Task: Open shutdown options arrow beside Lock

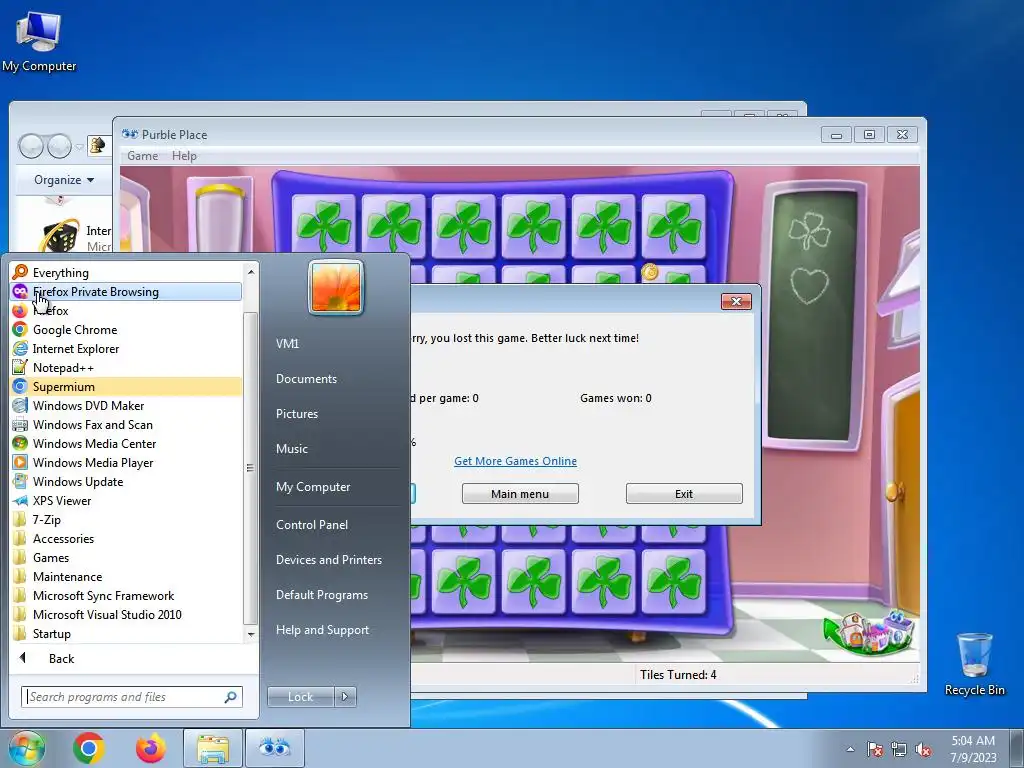Action: [x=345, y=697]
